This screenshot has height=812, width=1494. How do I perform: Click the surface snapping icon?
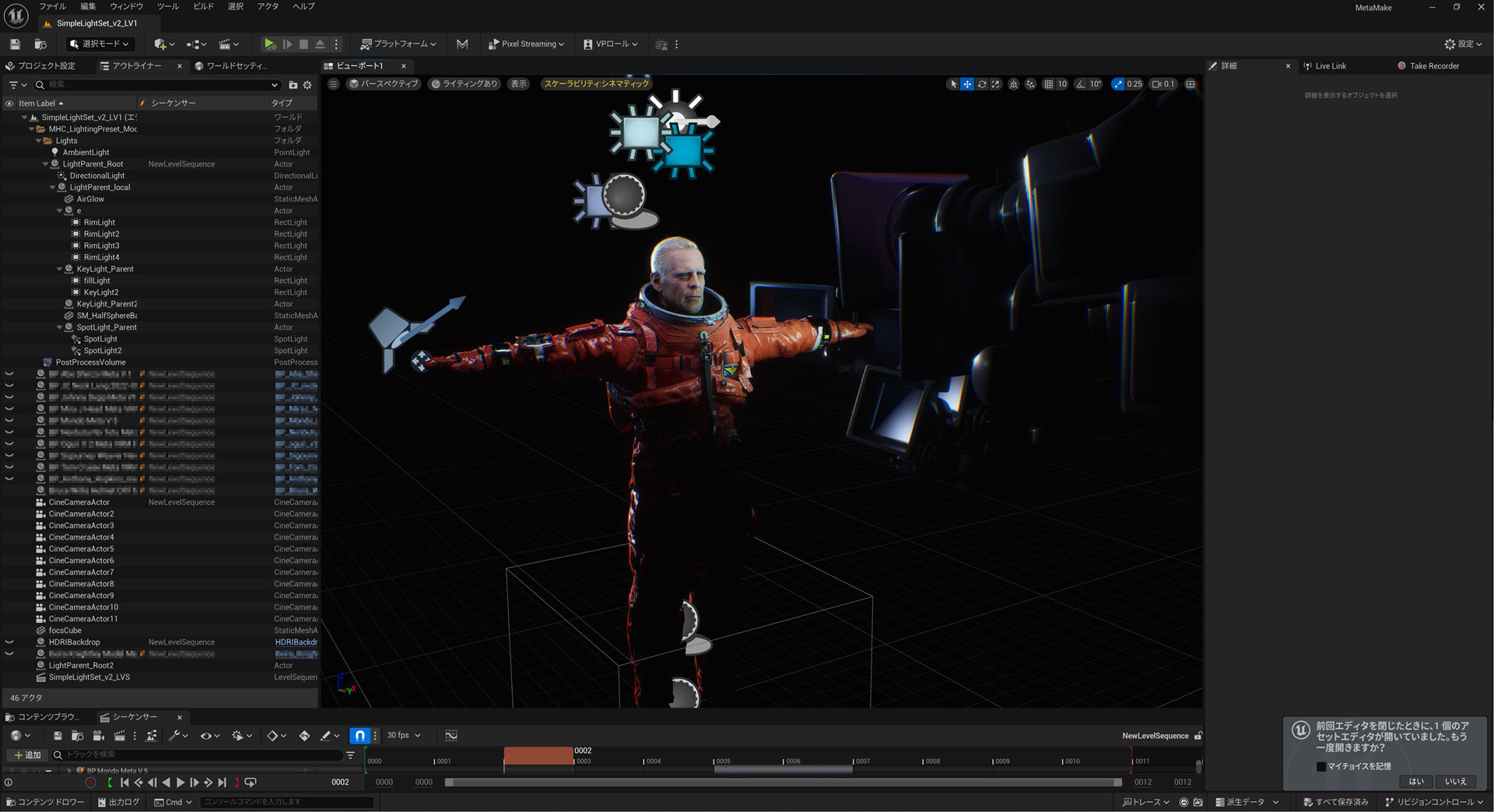point(1030,84)
